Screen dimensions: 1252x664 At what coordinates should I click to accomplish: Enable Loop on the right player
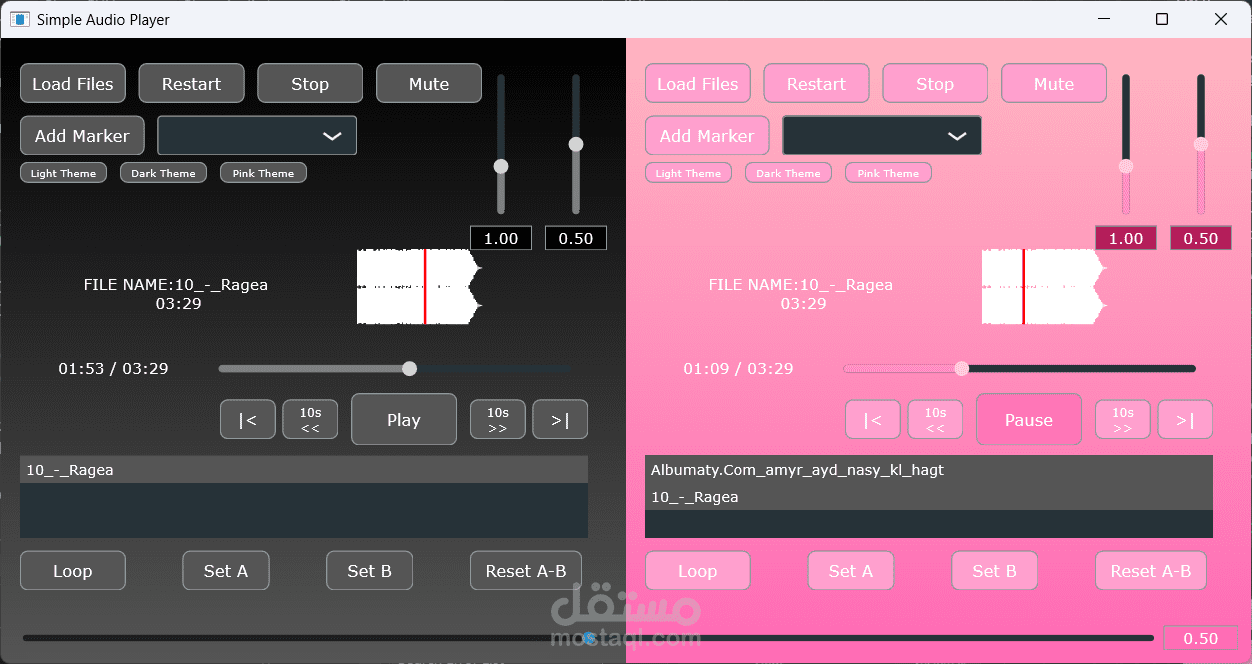pos(697,570)
